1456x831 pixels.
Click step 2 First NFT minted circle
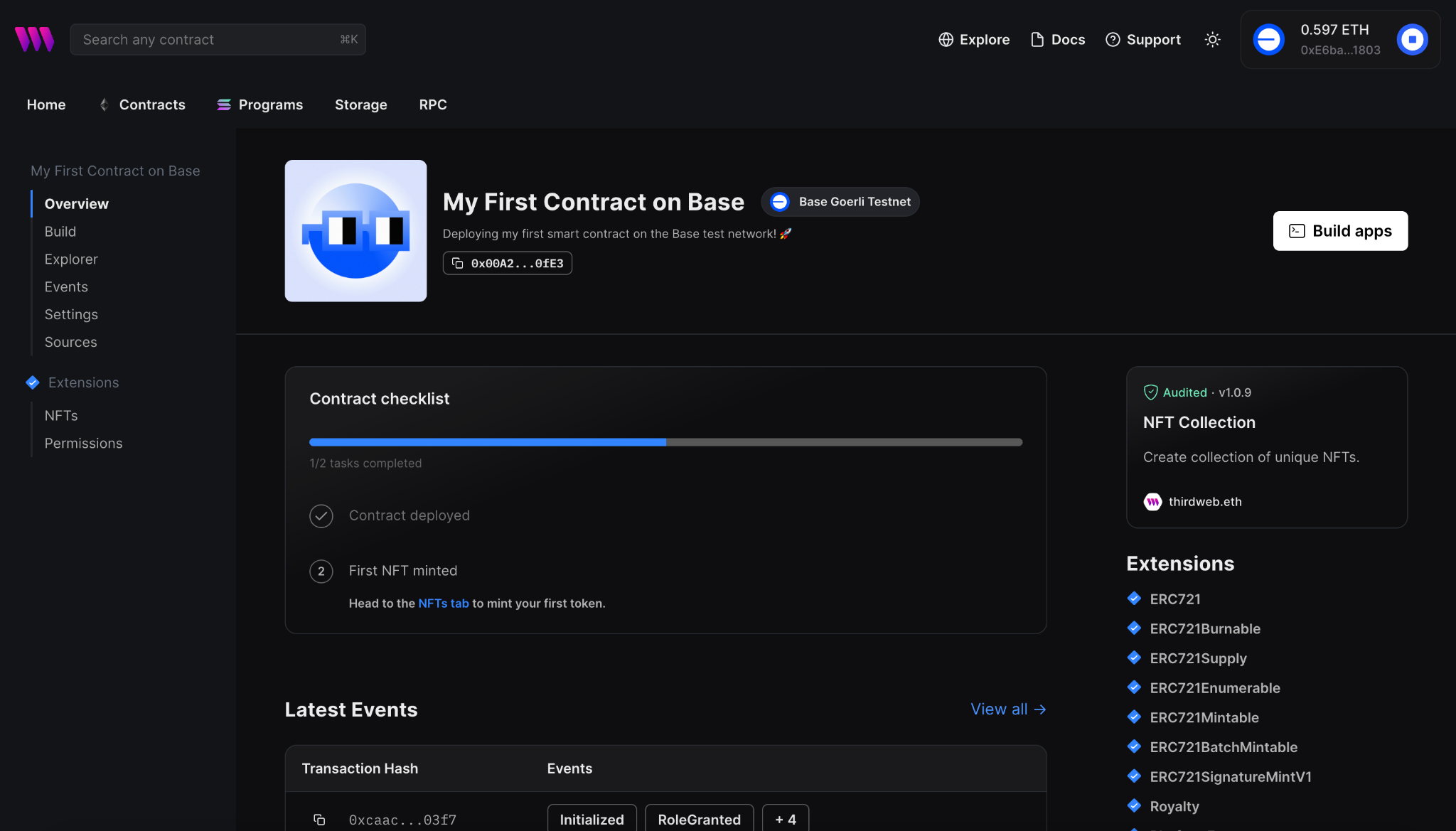(321, 572)
